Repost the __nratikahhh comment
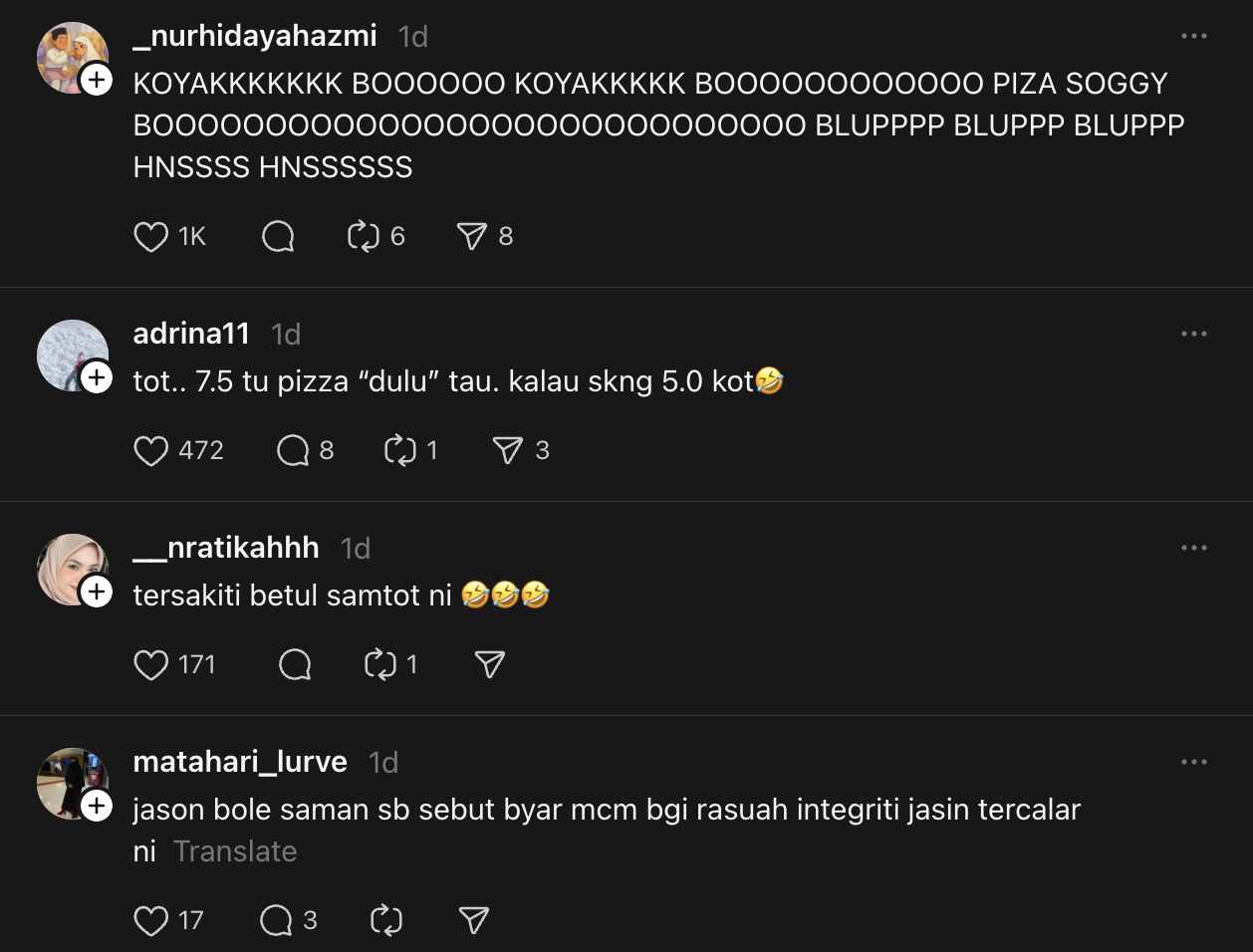The height and width of the screenshot is (952, 1253). pos(380,665)
